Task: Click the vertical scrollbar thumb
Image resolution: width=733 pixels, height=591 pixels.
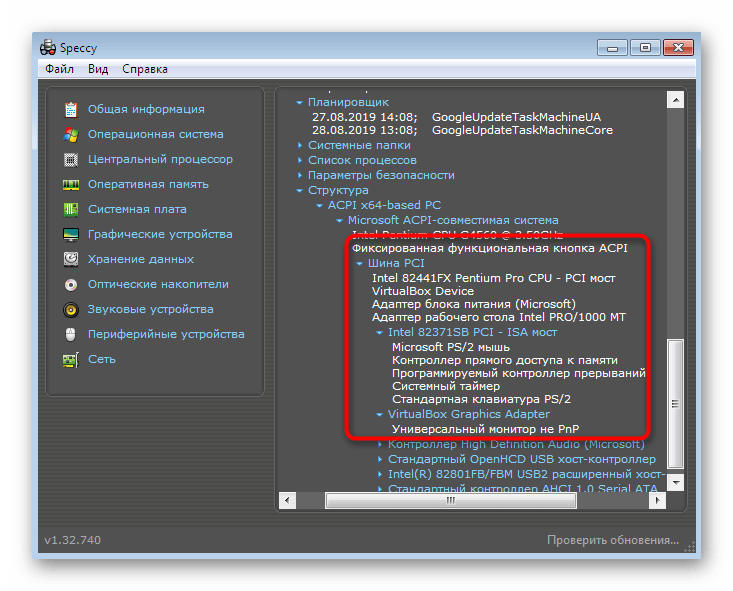Action: click(x=676, y=404)
